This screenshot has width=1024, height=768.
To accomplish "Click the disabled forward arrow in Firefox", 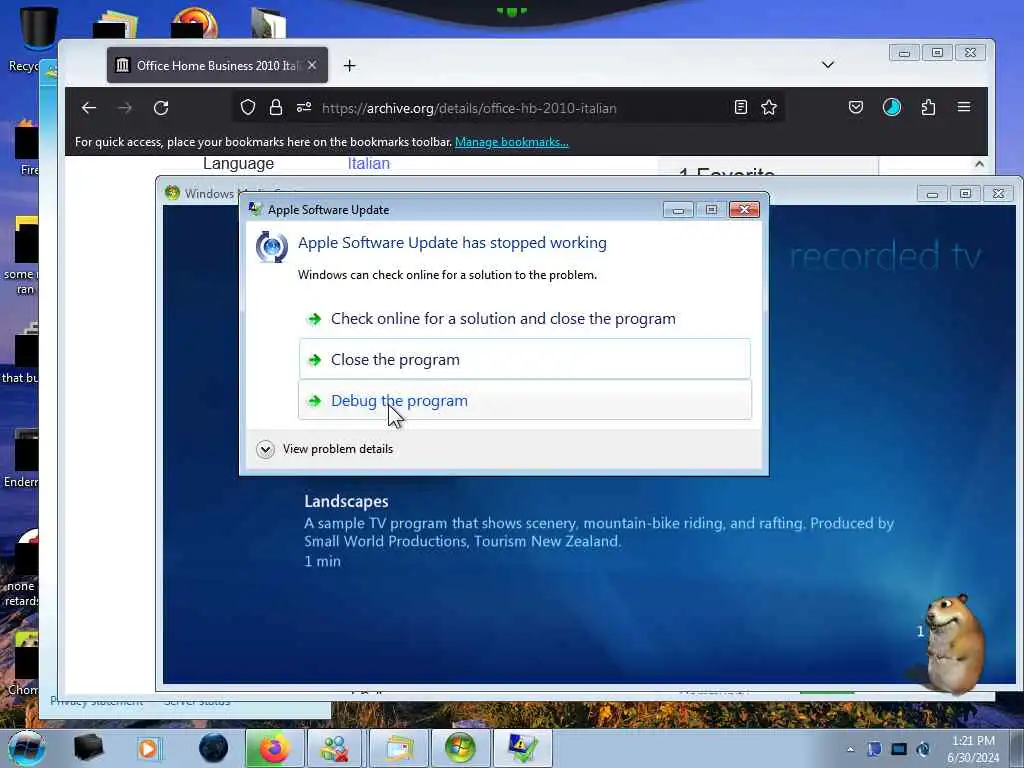I will (125, 108).
